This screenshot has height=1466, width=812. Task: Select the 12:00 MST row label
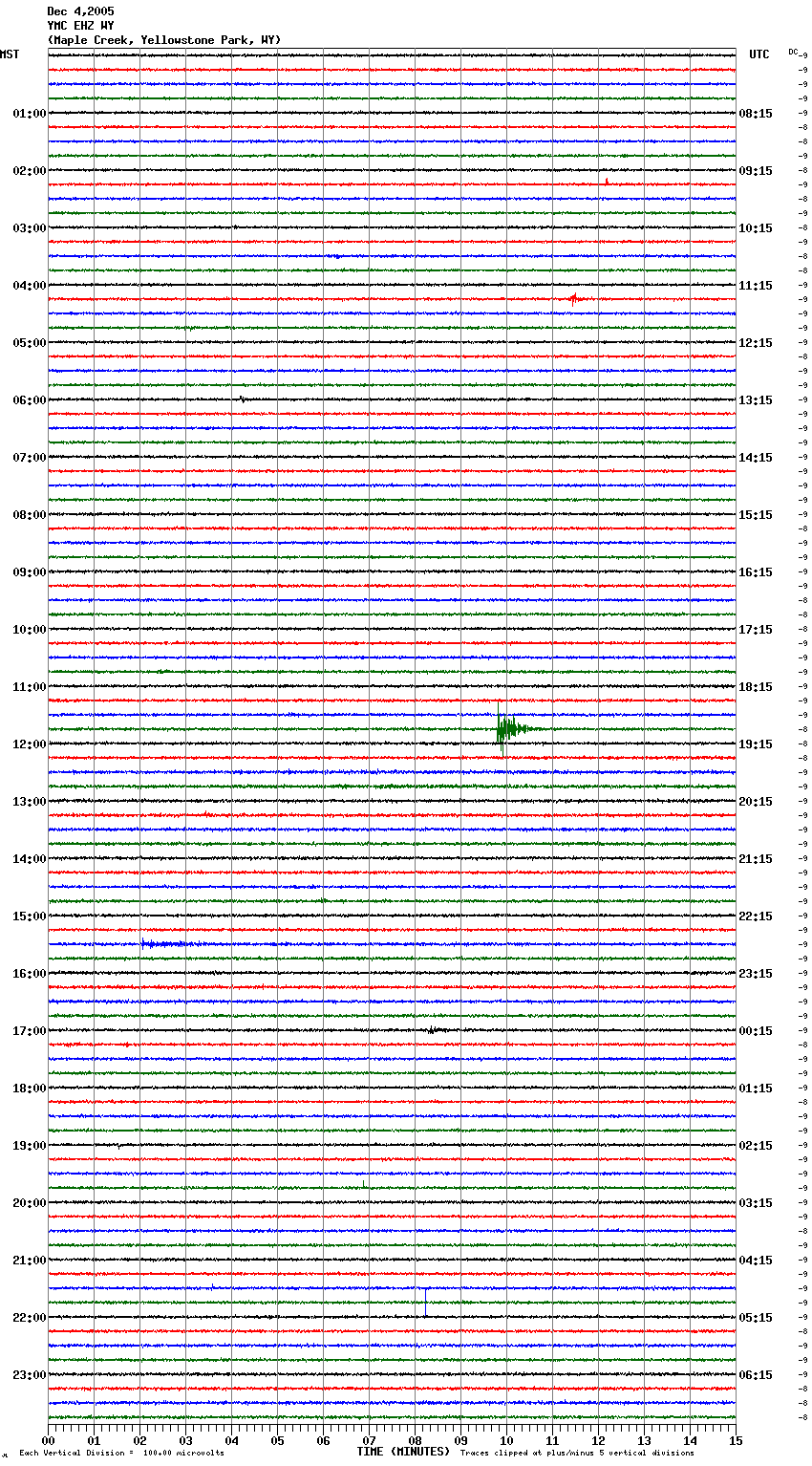(x=29, y=744)
